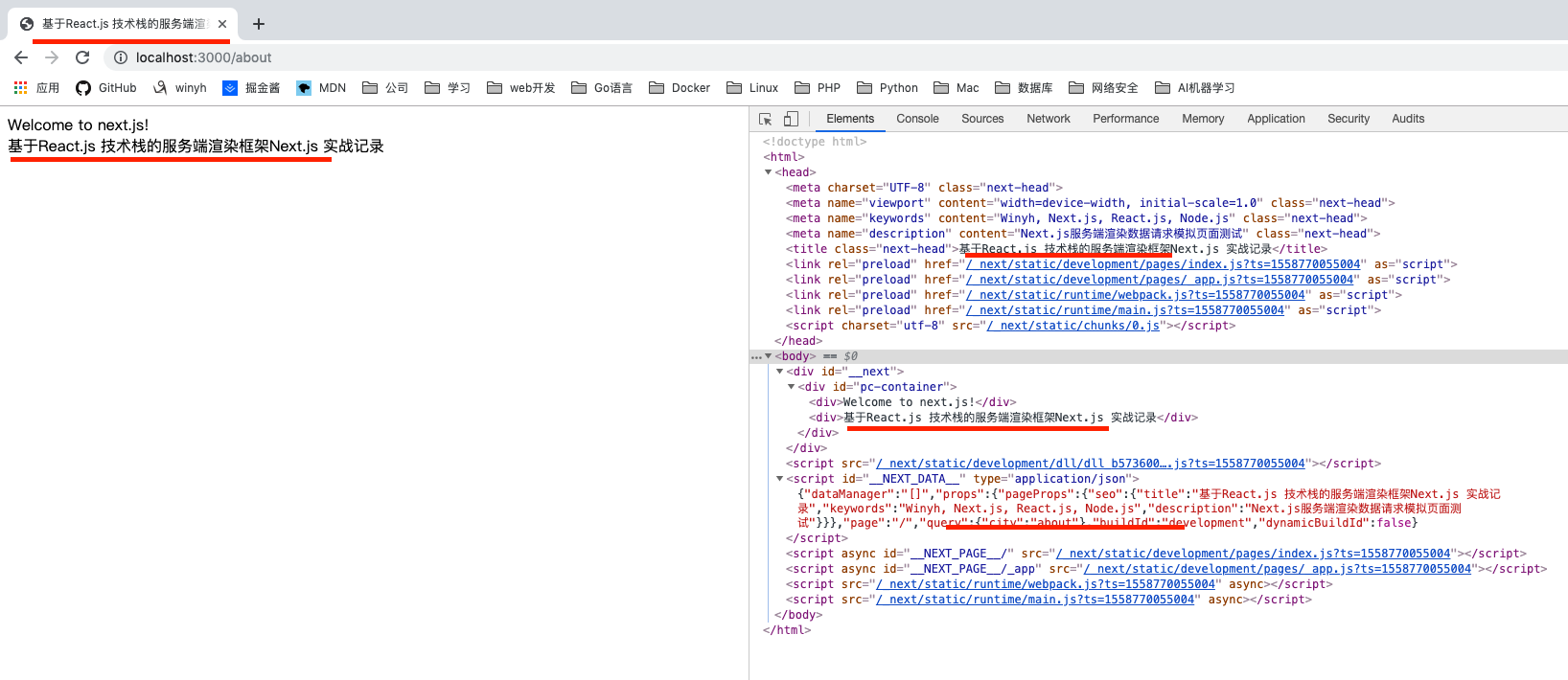Activate the DevTools element inspector icon

pos(766,119)
